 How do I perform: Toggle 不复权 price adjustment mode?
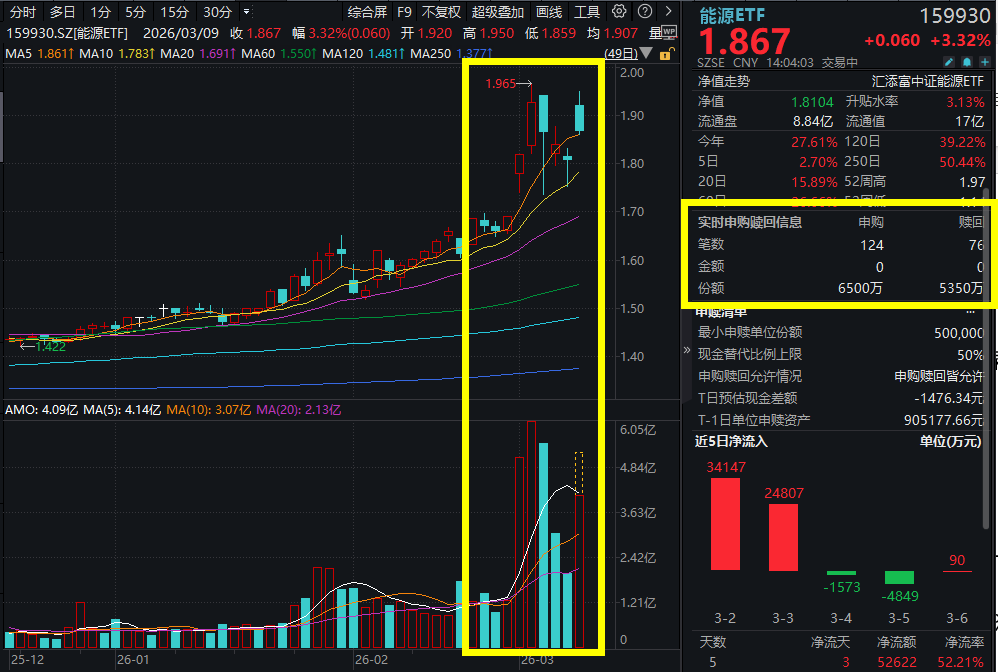pyautogui.click(x=440, y=12)
